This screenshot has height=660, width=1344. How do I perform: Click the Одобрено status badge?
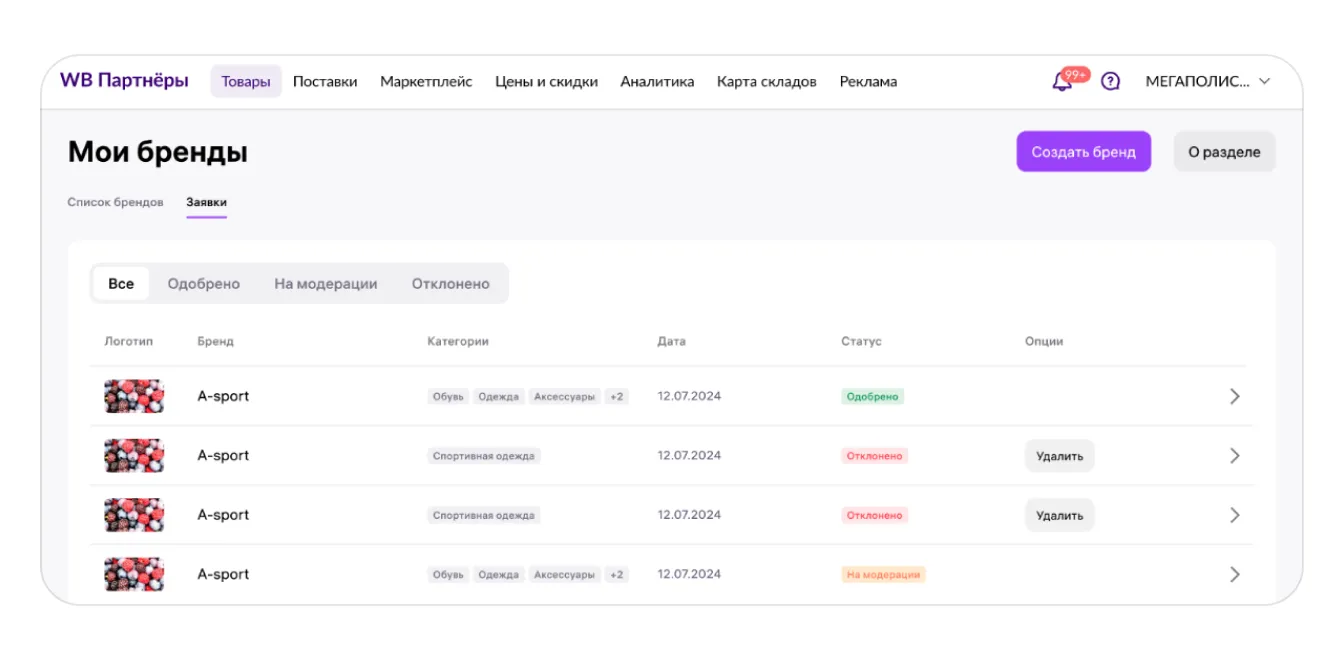tap(872, 397)
